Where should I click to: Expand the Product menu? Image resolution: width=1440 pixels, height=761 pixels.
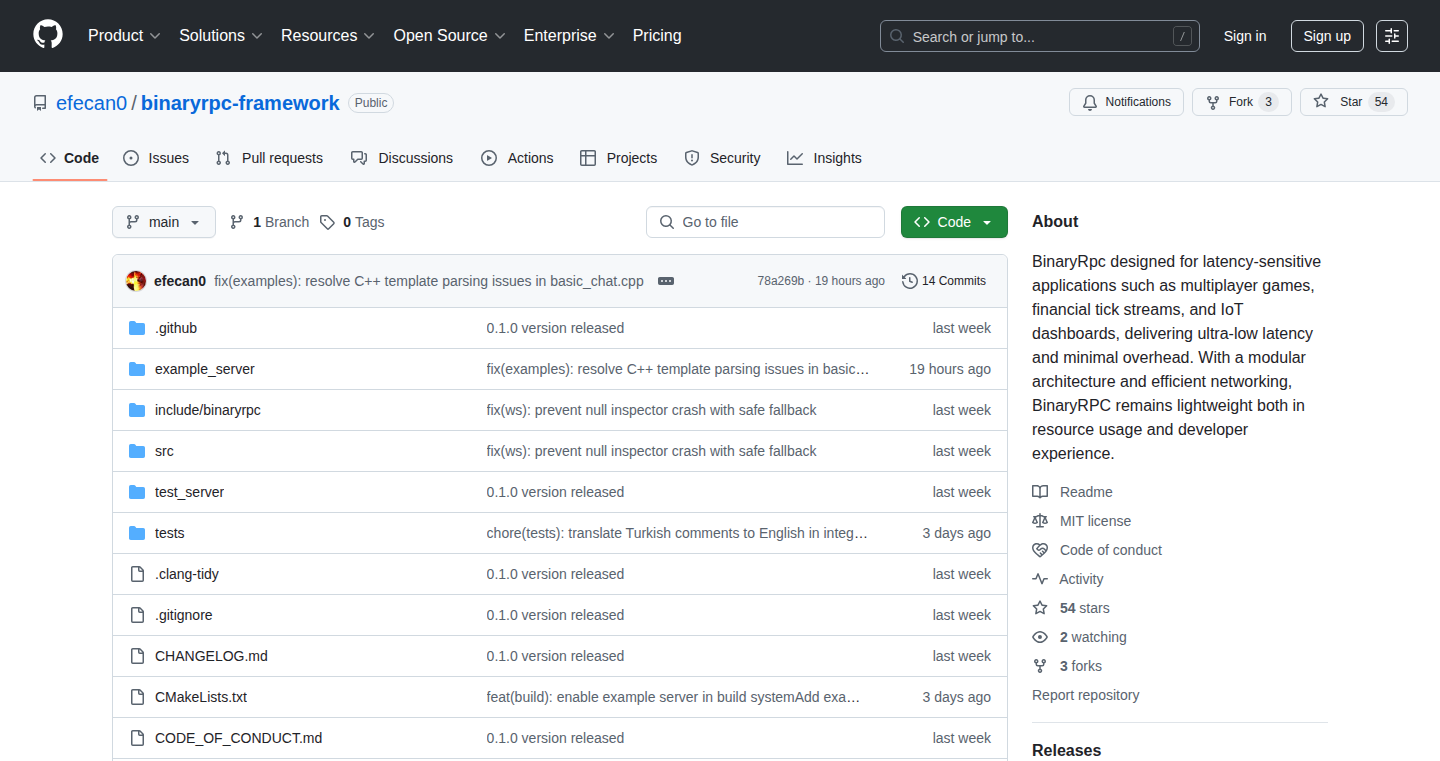click(124, 36)
